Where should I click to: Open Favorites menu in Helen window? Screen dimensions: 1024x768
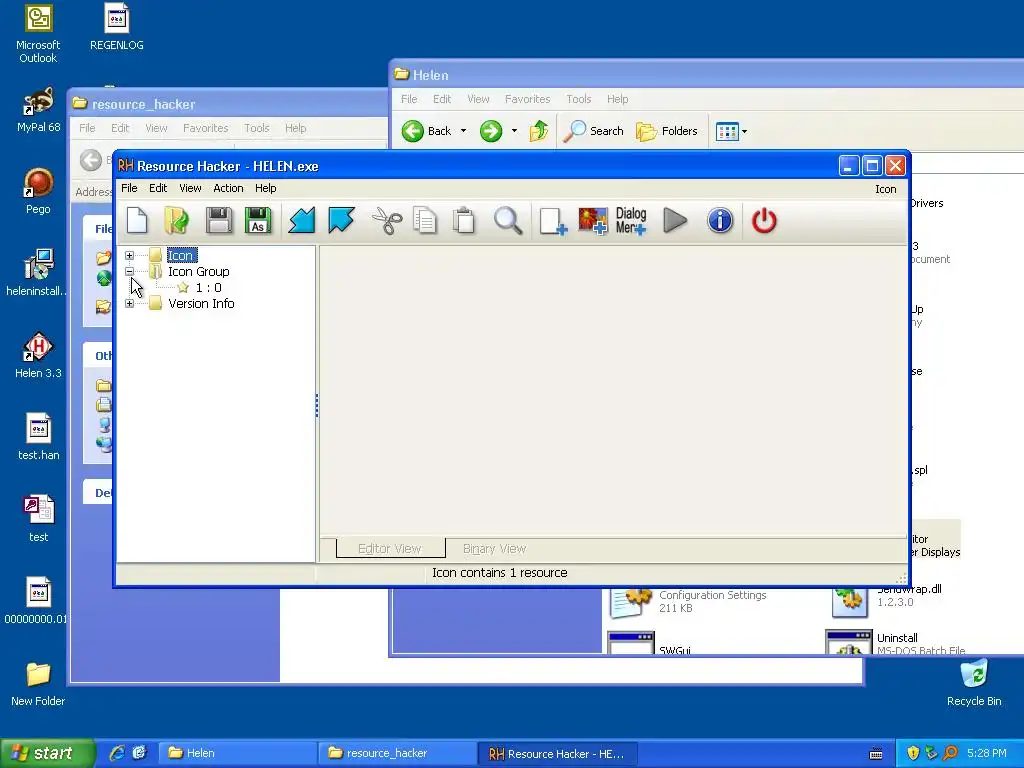pos(527,99)
